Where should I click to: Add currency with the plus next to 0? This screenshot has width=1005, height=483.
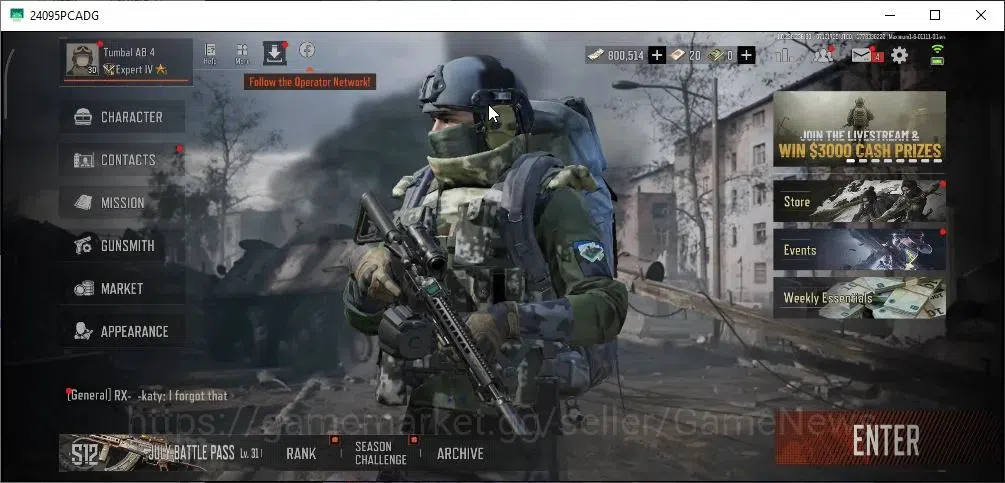click(746, 56)
